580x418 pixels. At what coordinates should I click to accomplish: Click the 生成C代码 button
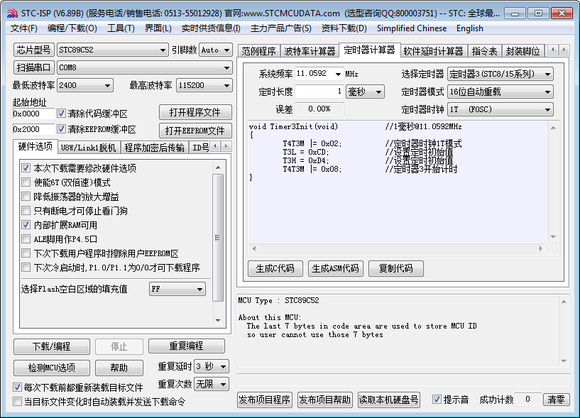275,269
